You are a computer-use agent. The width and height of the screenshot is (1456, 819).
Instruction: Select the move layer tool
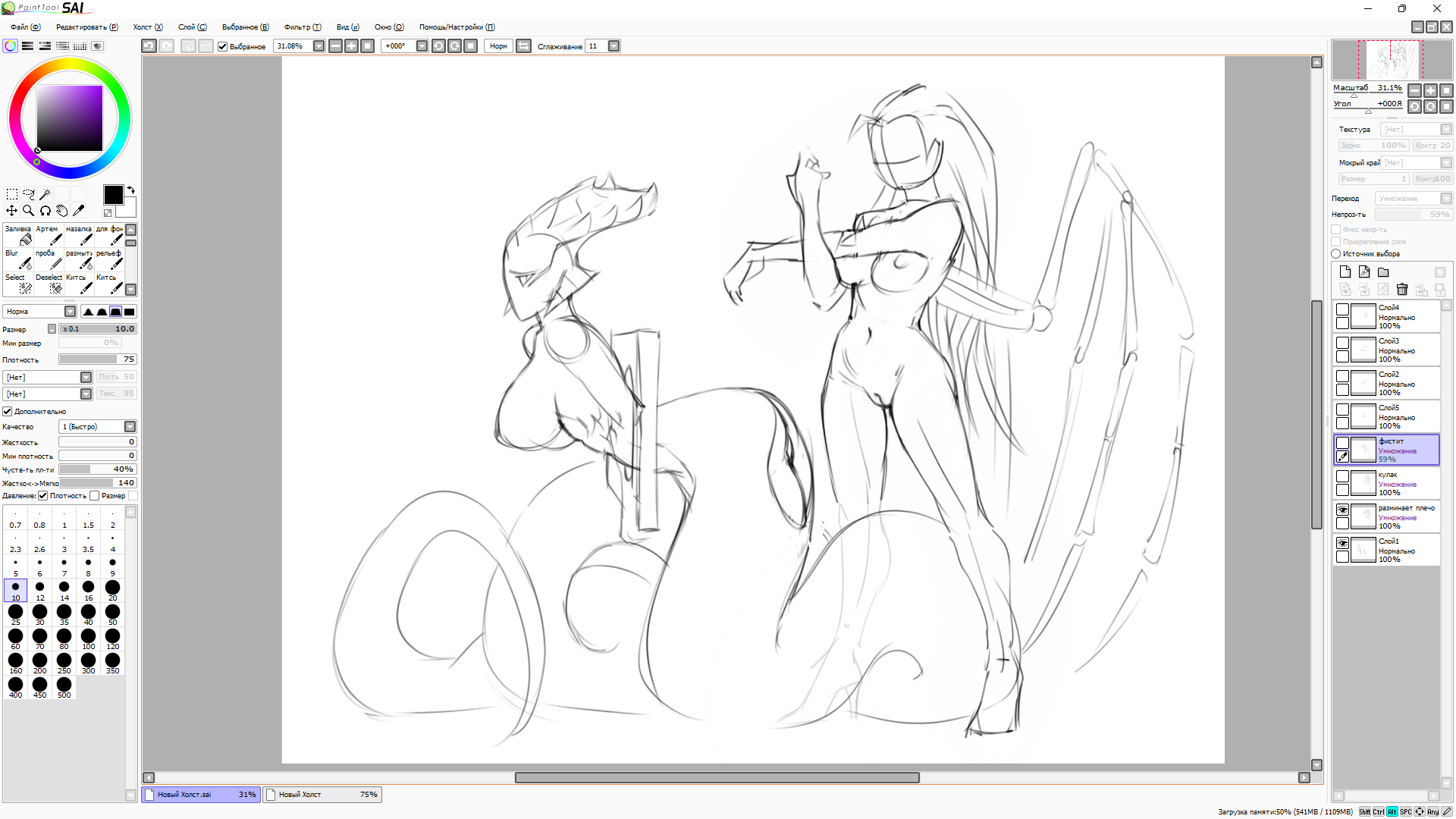[x=12, y=211]
